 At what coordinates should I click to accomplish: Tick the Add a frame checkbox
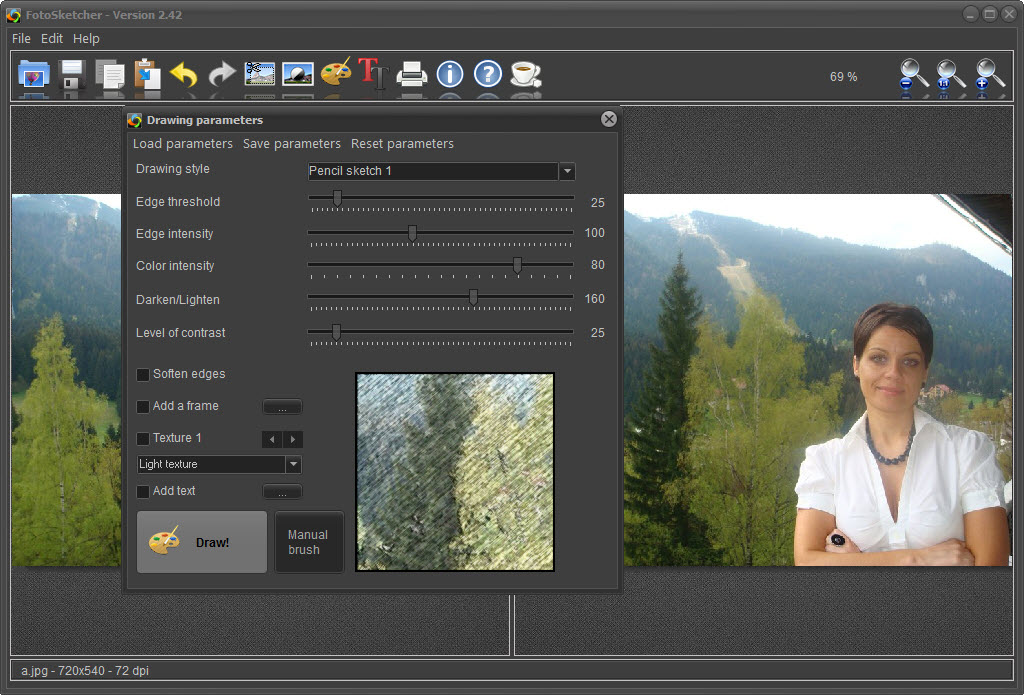[143, 406]
